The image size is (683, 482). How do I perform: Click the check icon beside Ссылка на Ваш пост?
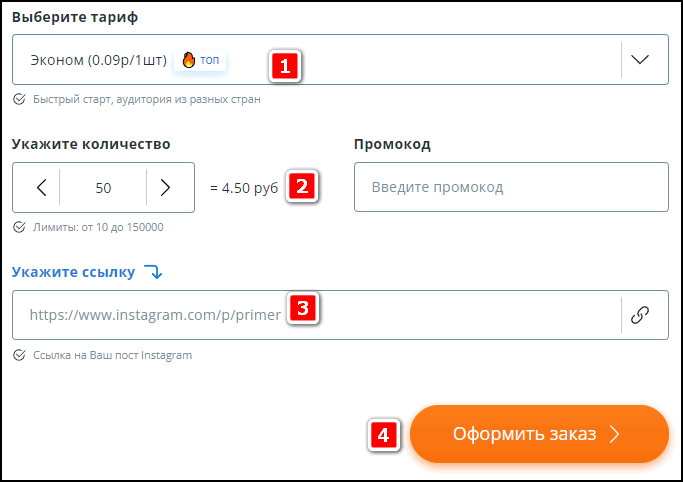[x=19, y=355]
